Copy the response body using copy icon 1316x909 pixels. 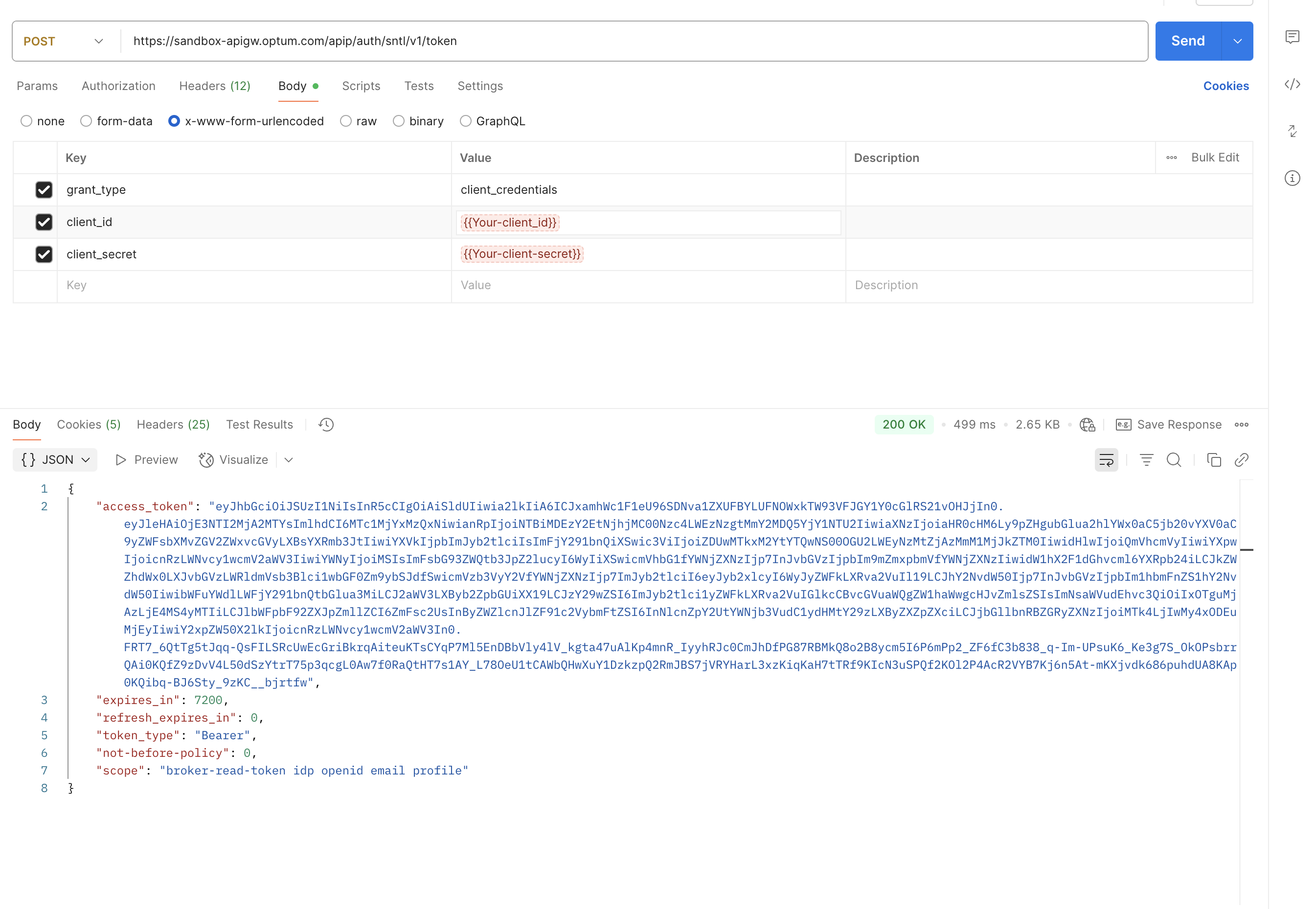(x=1213, y=459)
